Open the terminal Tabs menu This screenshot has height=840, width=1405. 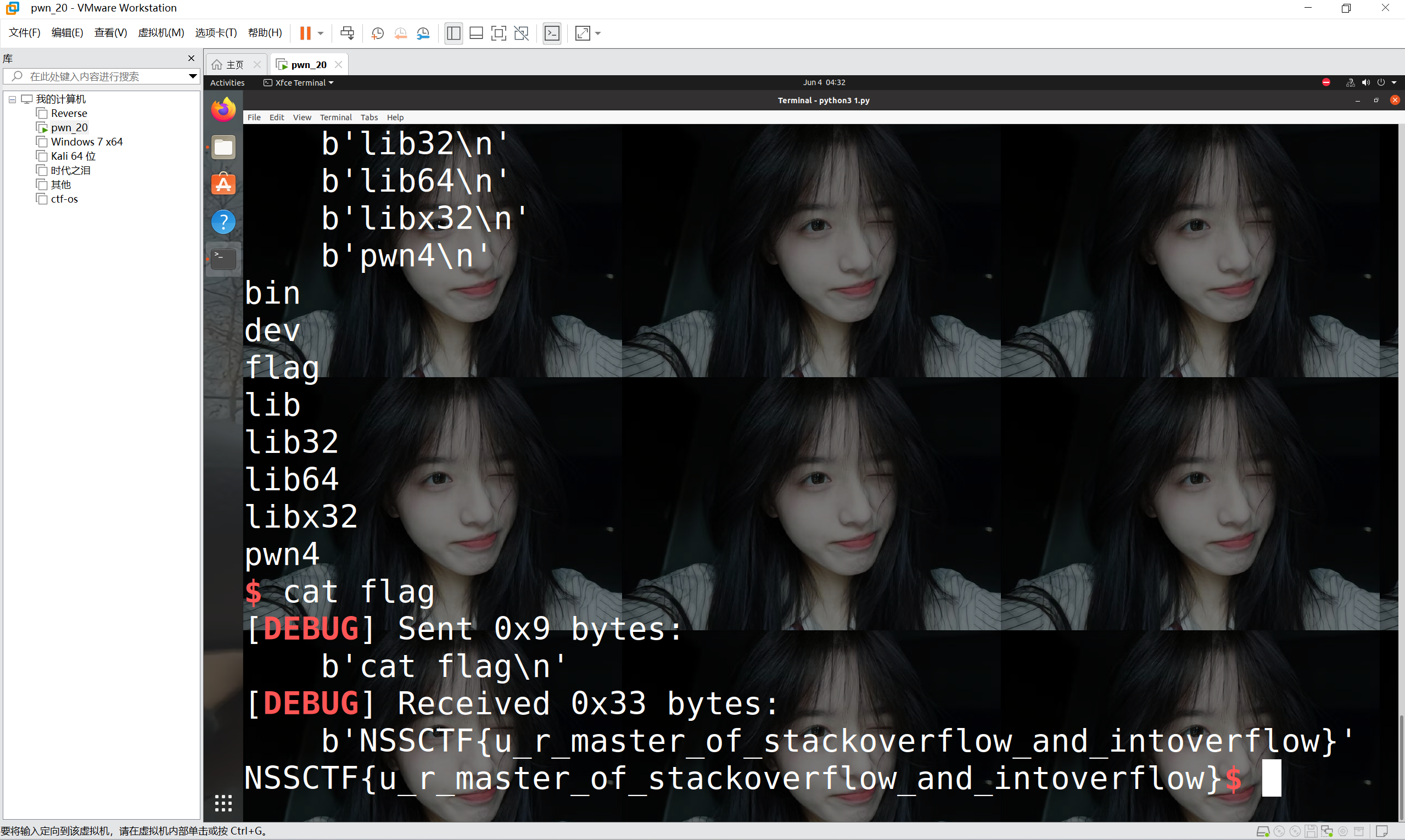point(369,117)
